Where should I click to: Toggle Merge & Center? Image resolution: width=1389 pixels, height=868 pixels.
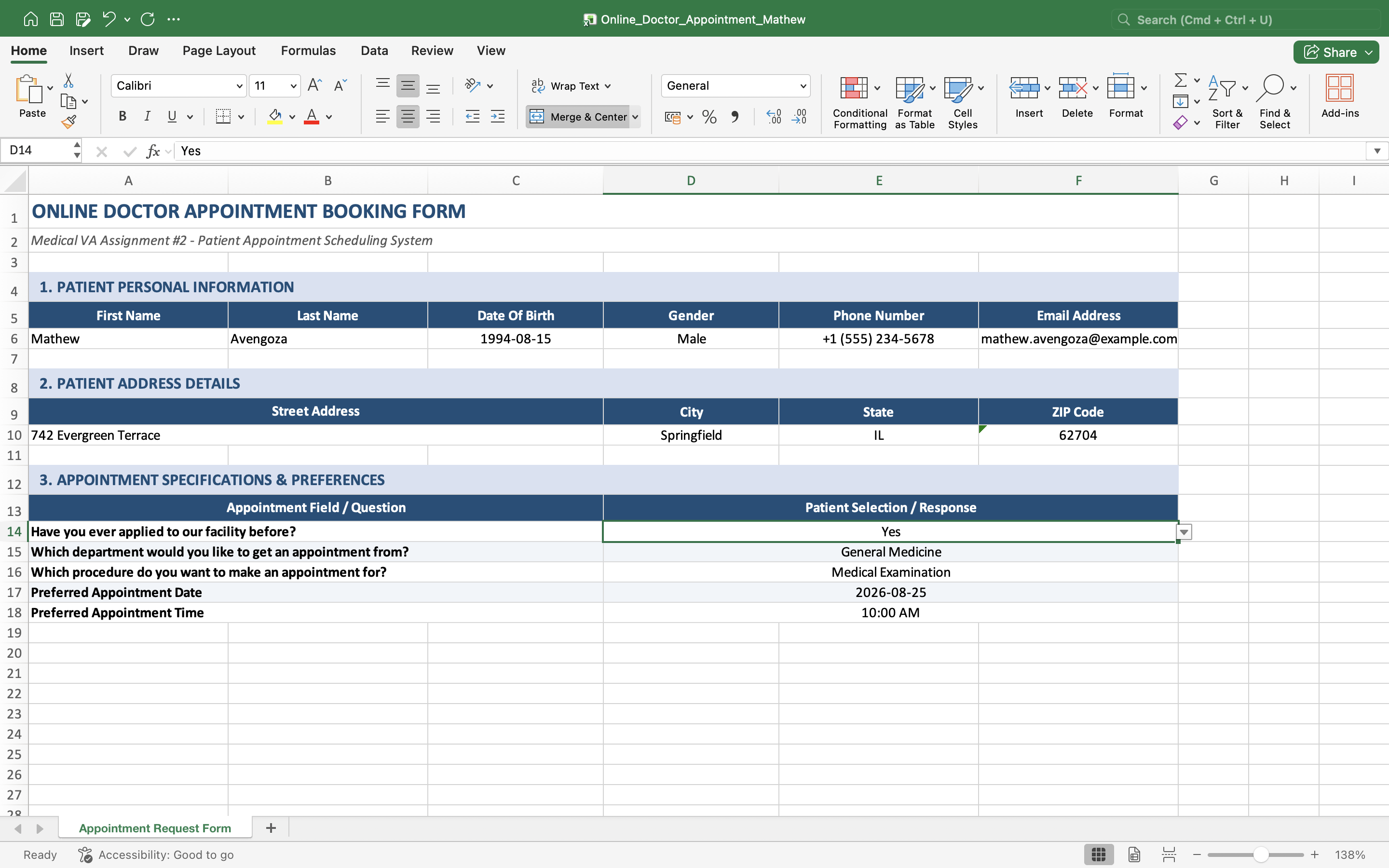578,117
